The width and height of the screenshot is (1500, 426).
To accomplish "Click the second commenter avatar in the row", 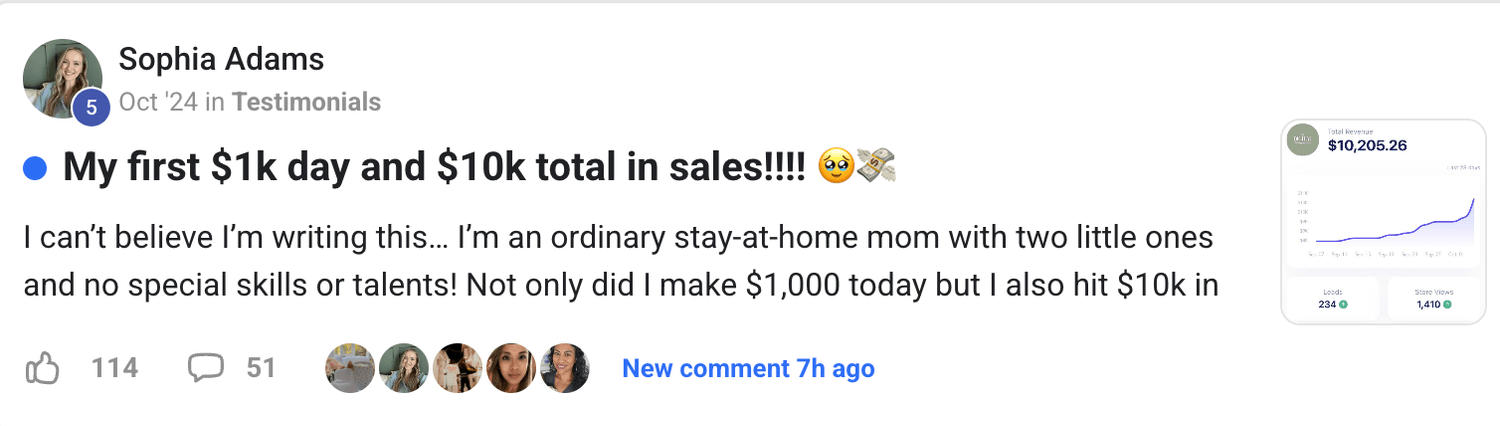I will (x=404, y=369).
